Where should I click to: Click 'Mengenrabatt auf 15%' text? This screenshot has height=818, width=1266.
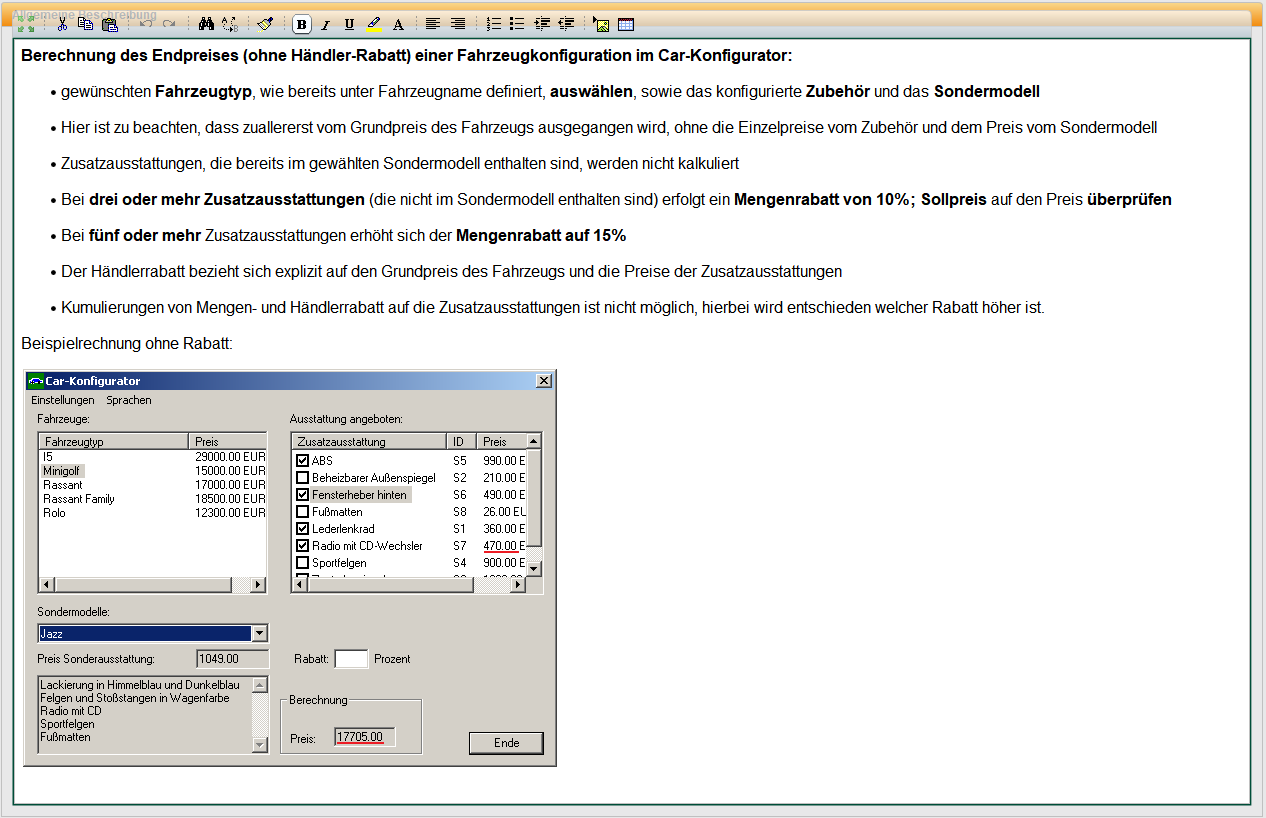(x=541, y=235)
